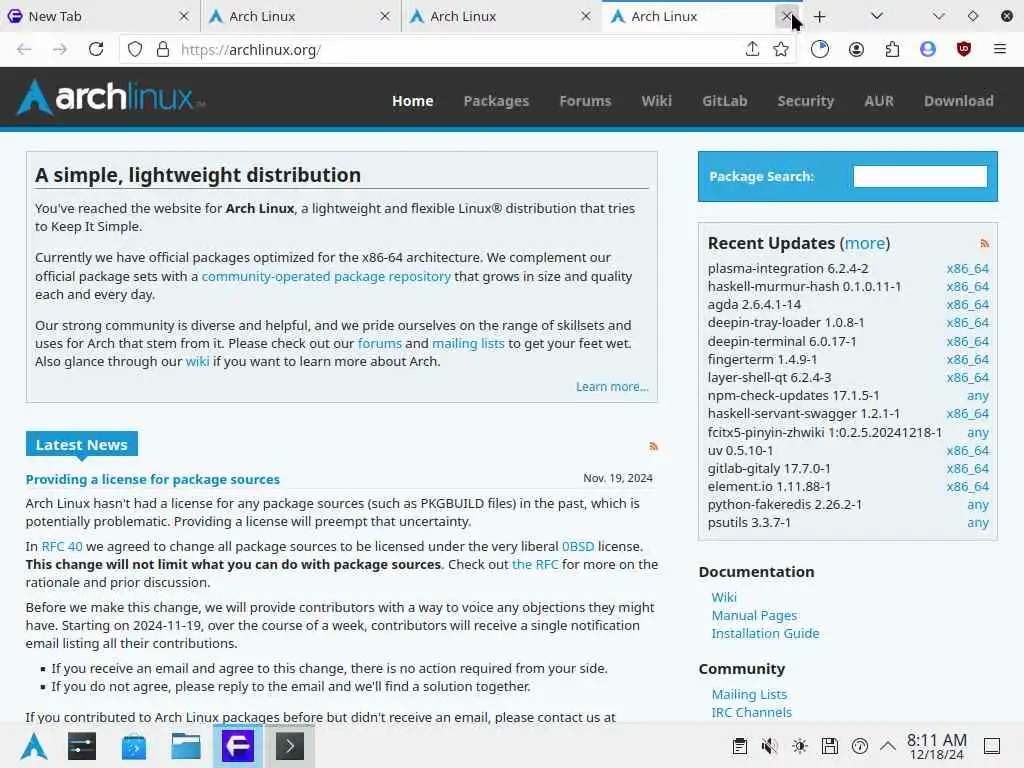Screen dimensions: 1024x768
Task: Switch to the New Tab tab
Action: [x=101, y=16]
